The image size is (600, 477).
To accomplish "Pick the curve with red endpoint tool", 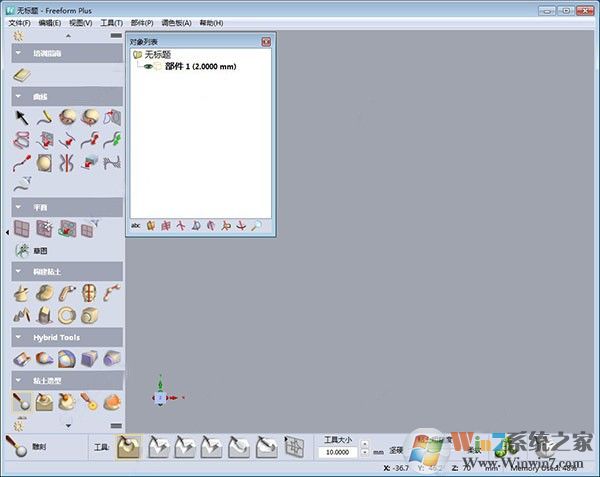I will (22, 162).
